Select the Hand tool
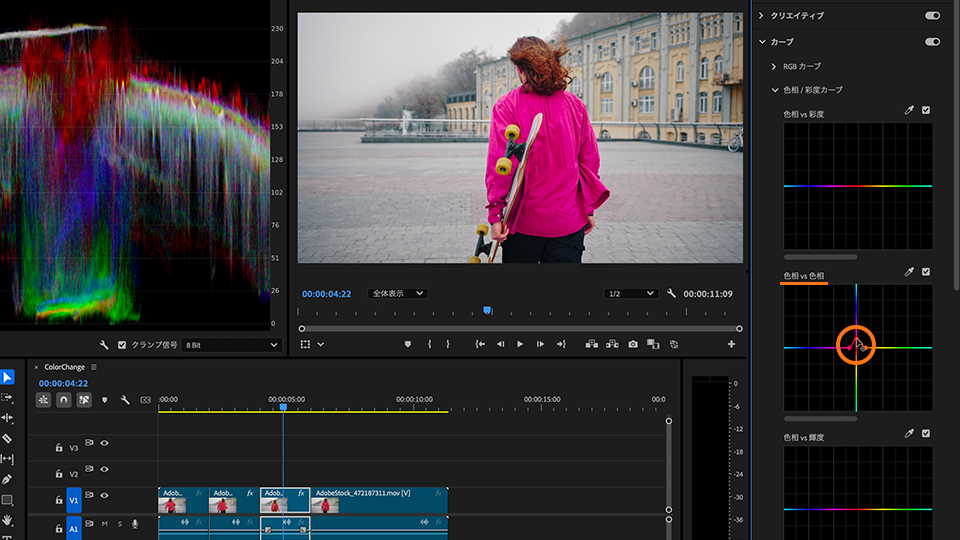Screen dimensions: 960x540 point(7,520)
